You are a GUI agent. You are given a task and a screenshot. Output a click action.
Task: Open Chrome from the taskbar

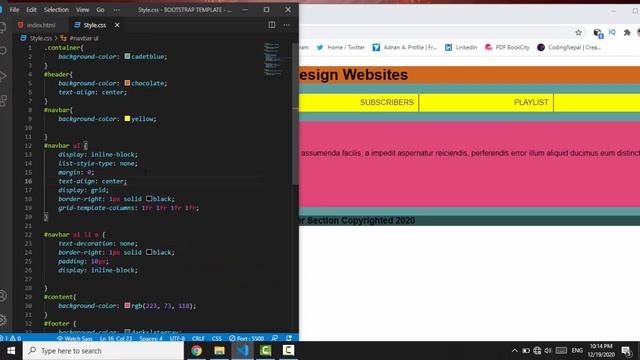(x=196, y=351)
